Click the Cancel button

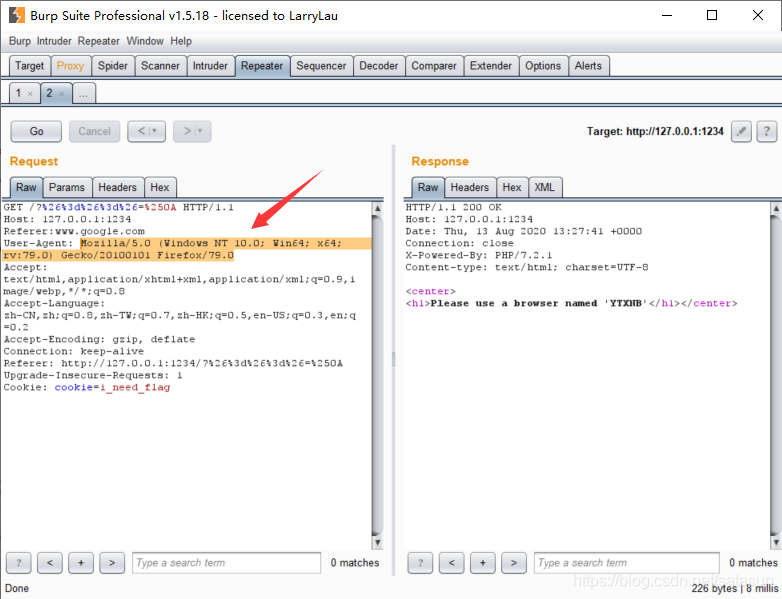[94, 131]
